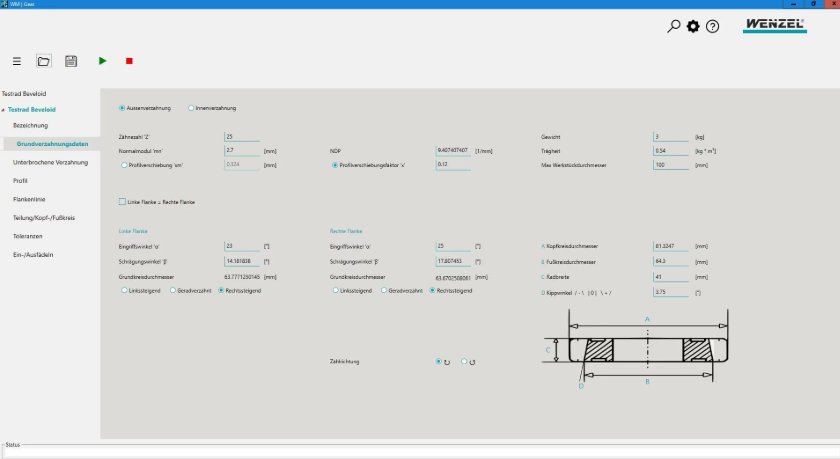This screenshot has height=459, width=840.
Task: Go to the Toleranzen section
Action: [29, 236]
